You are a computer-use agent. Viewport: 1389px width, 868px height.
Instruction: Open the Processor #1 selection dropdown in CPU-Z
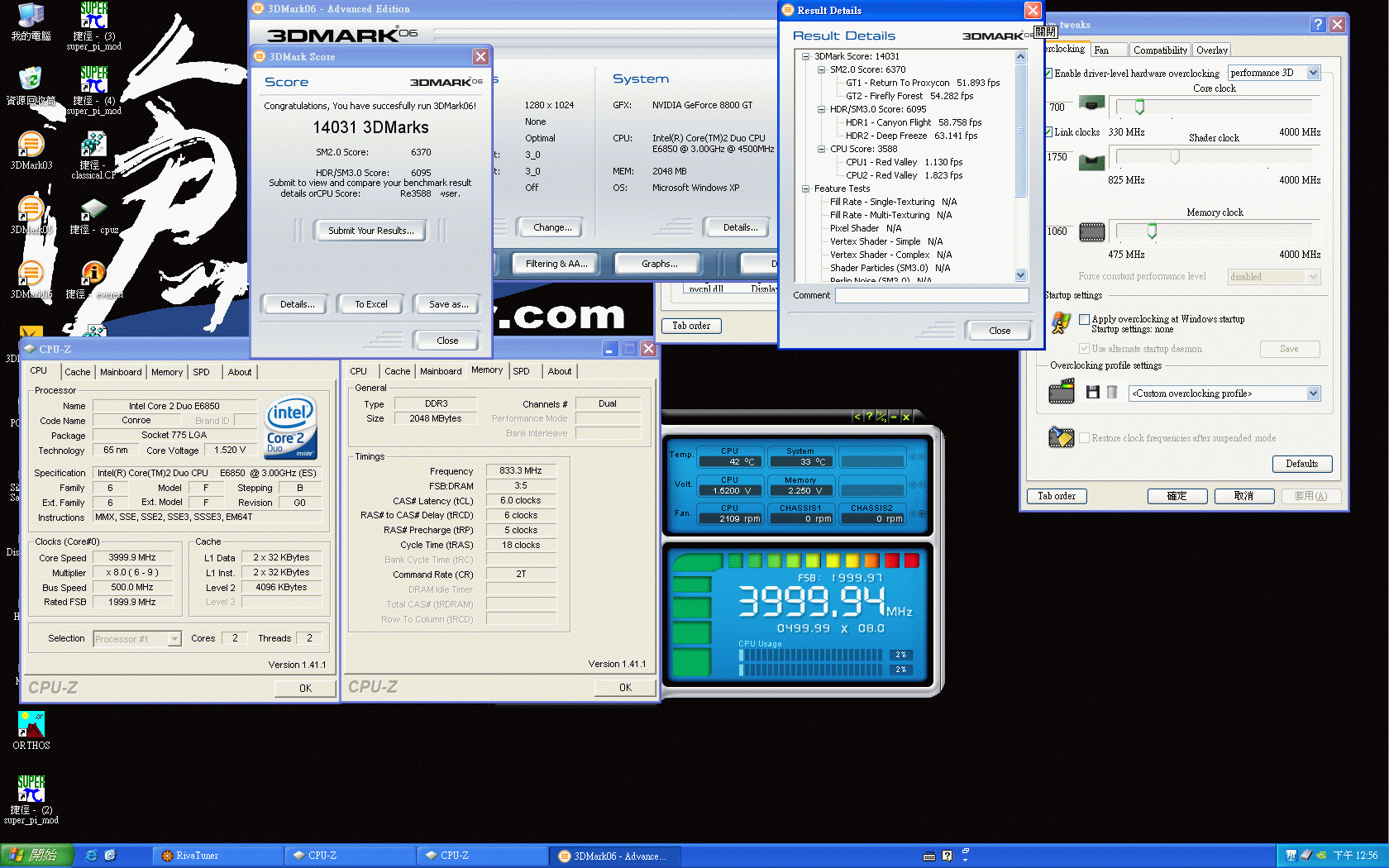(174, 639)
